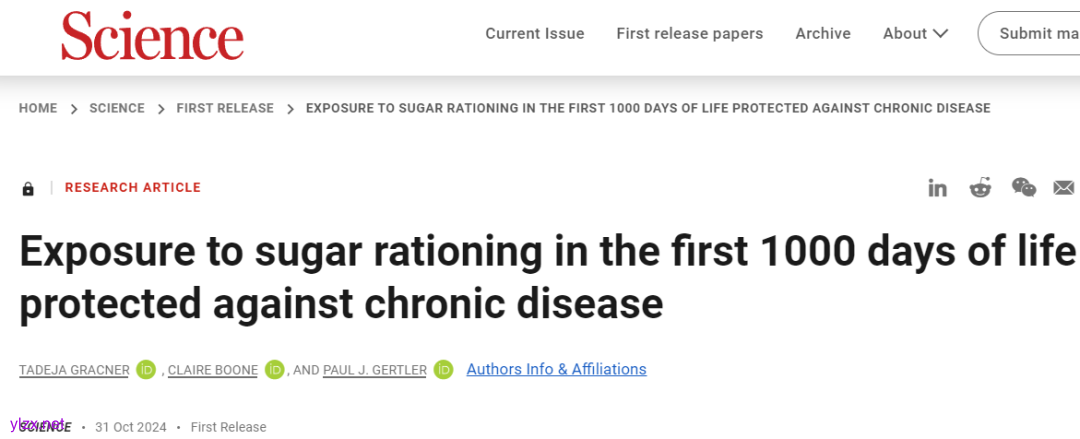Go to First release papers
1080x439 pixels.
[689, 34]
